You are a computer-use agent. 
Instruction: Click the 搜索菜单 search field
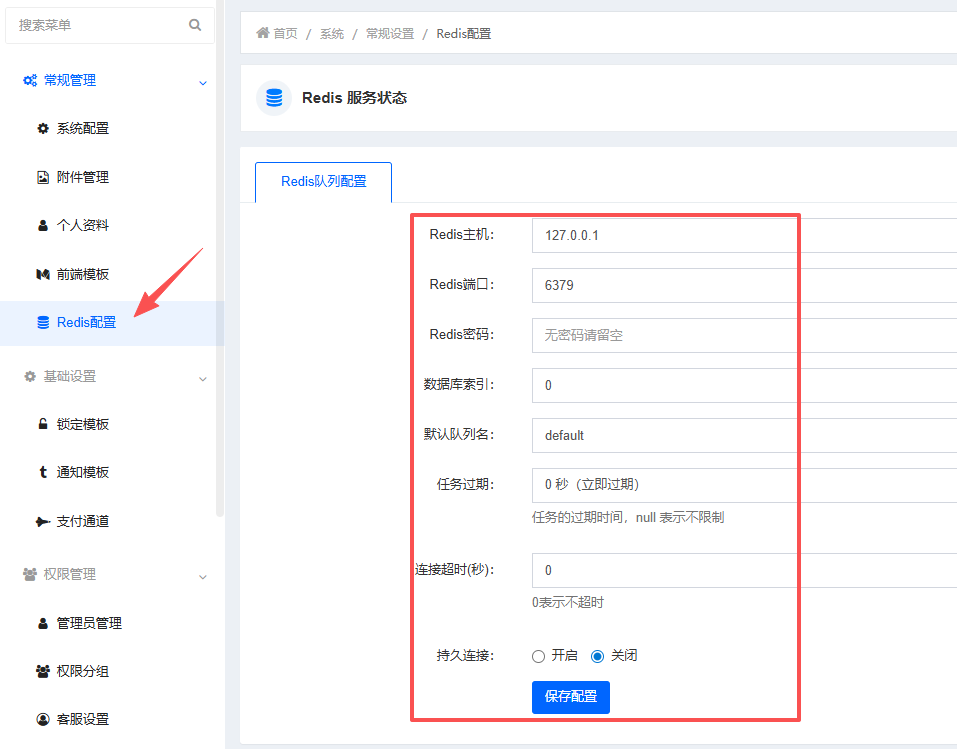click(110, 25)
